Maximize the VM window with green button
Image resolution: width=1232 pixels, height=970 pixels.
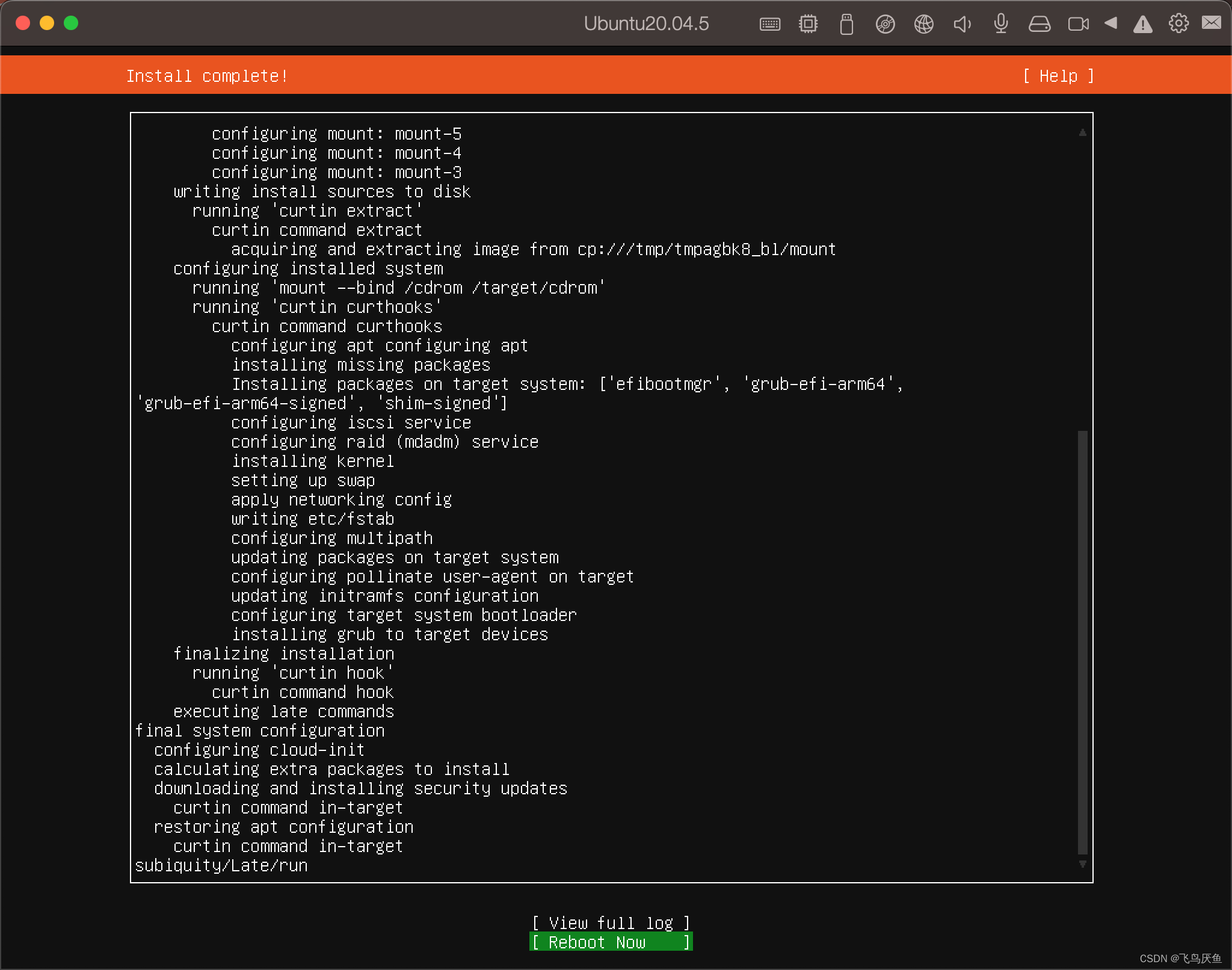pos(71,23)
